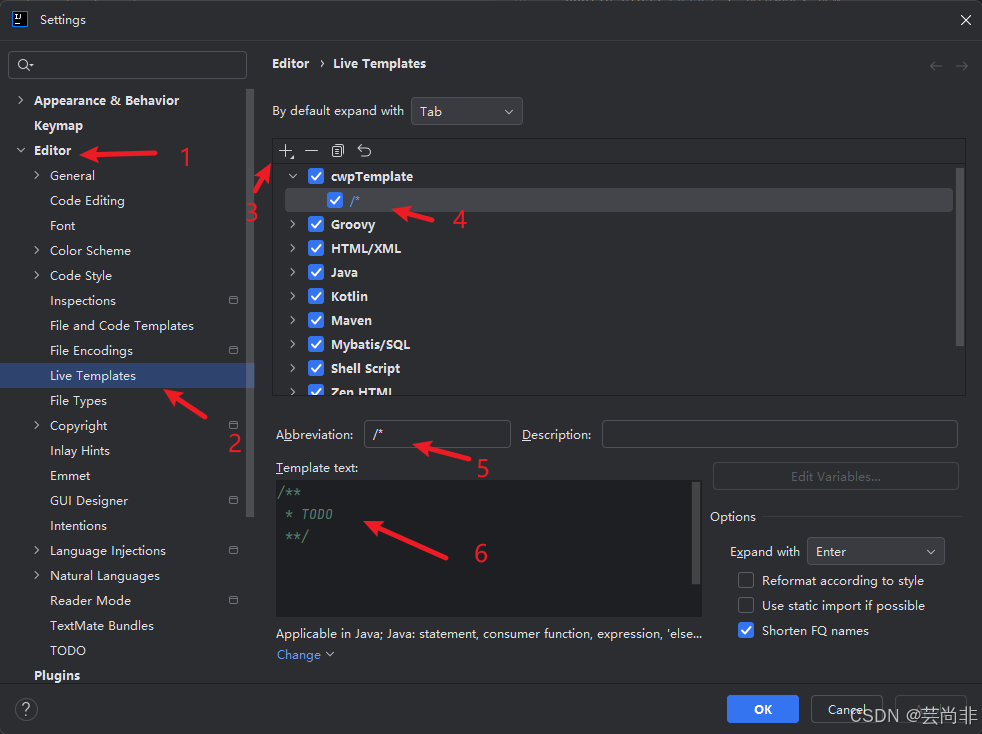
Task: Click the restore deleted defaults undo icon
Action: pyautogui.click(x=364, y=151)
